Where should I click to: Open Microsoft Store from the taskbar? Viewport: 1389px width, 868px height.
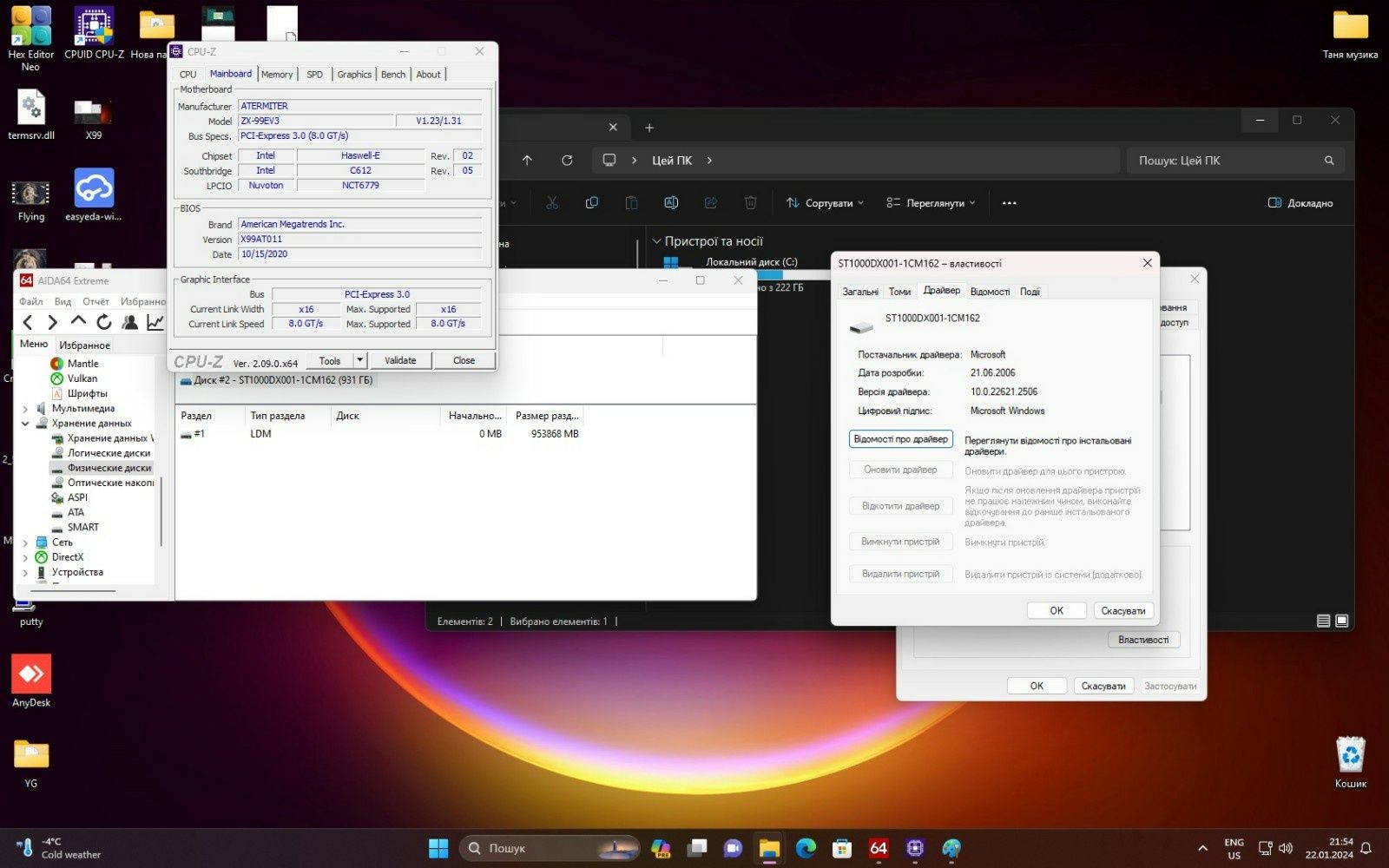(x=842, y=848)
